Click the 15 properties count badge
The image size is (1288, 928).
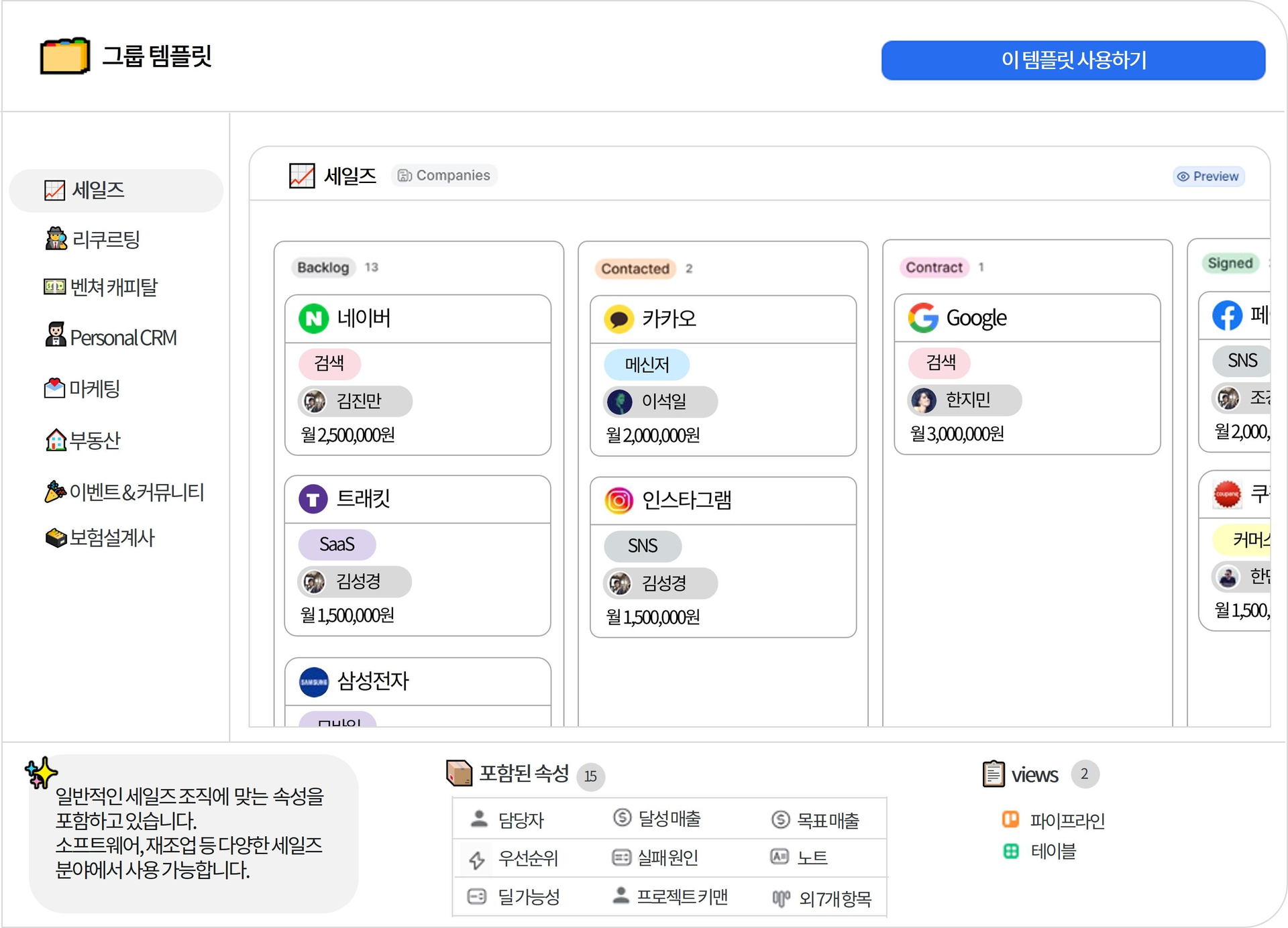pos(590,776)
